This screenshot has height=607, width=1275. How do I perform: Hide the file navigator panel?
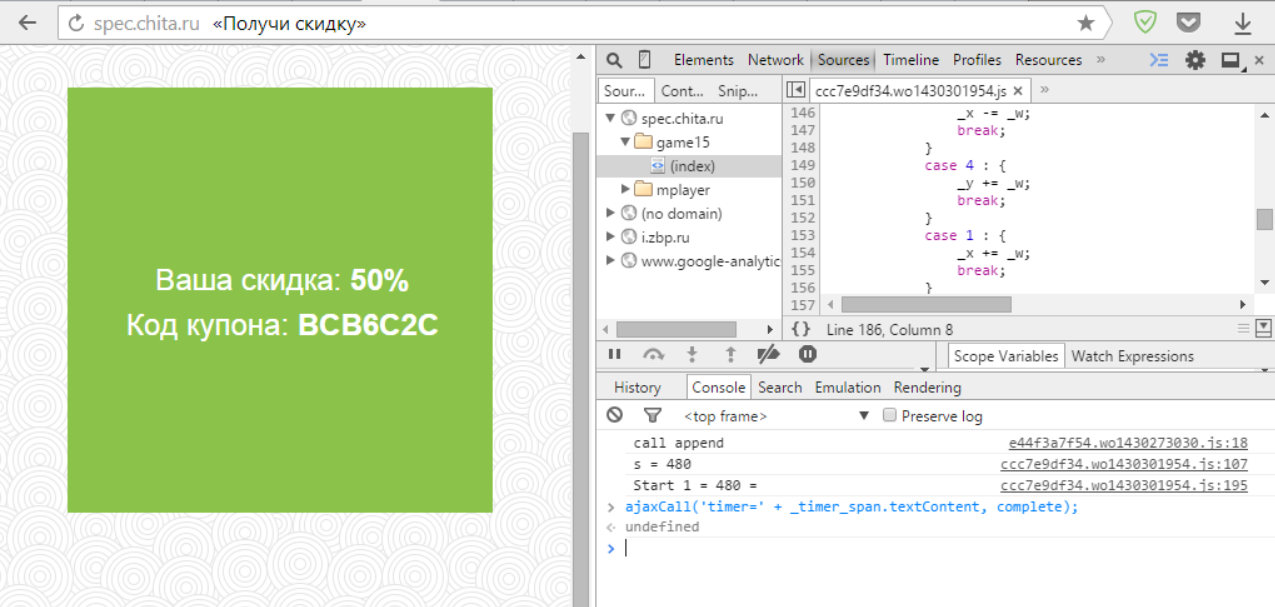tap(795, 90)
